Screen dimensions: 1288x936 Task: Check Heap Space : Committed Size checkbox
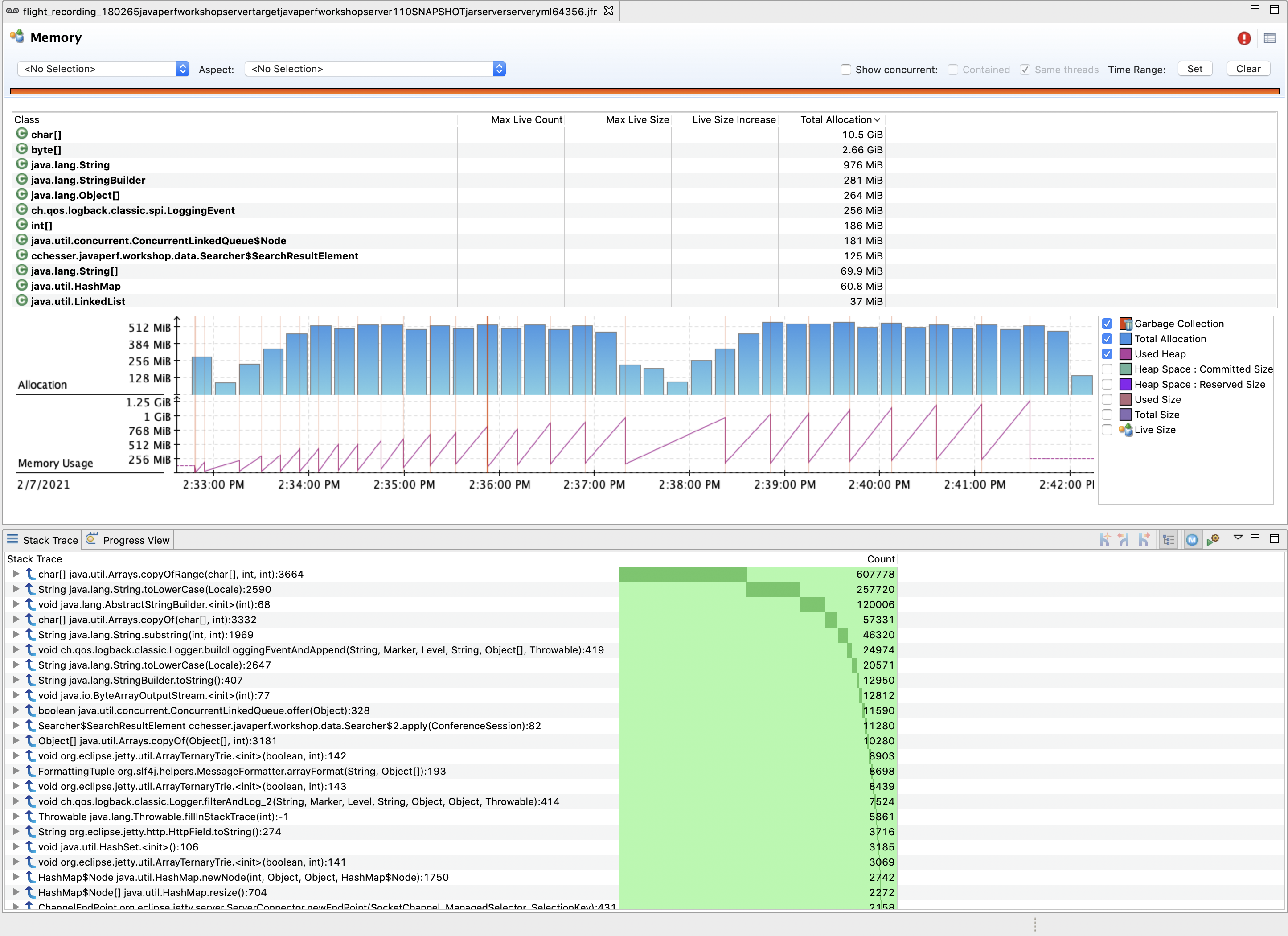coord(1107,369)
